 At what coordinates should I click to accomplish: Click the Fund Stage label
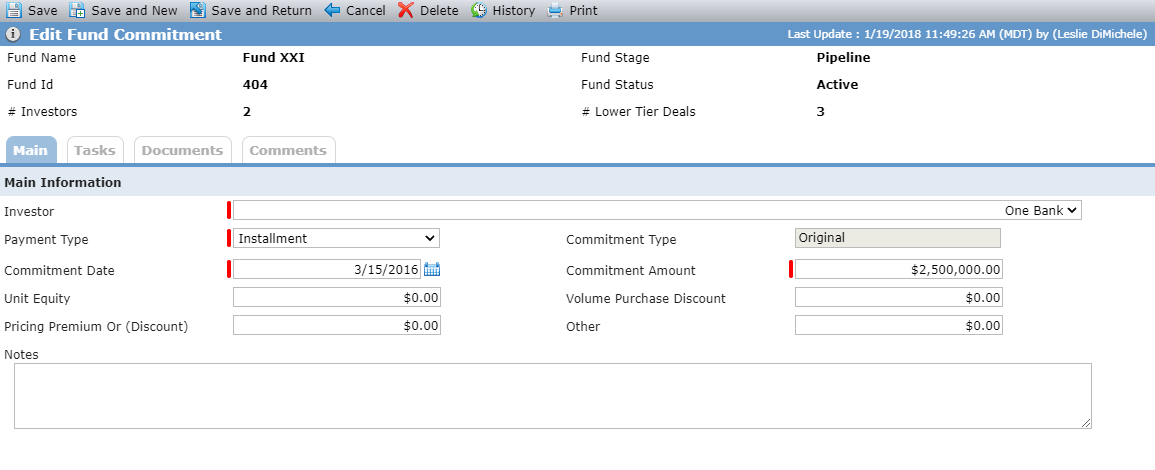(615, 57)
